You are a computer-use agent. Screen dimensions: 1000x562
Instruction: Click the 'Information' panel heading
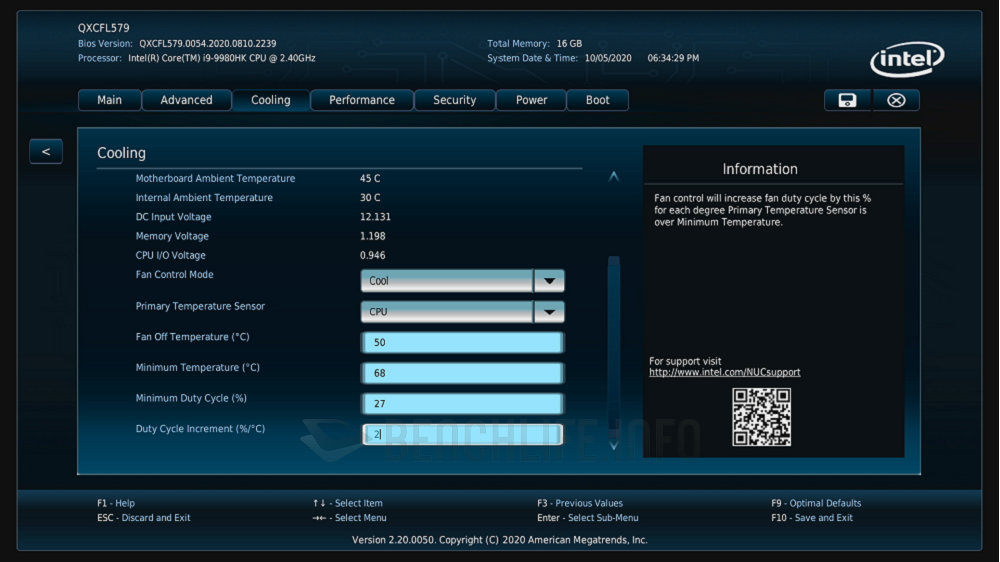760,169
